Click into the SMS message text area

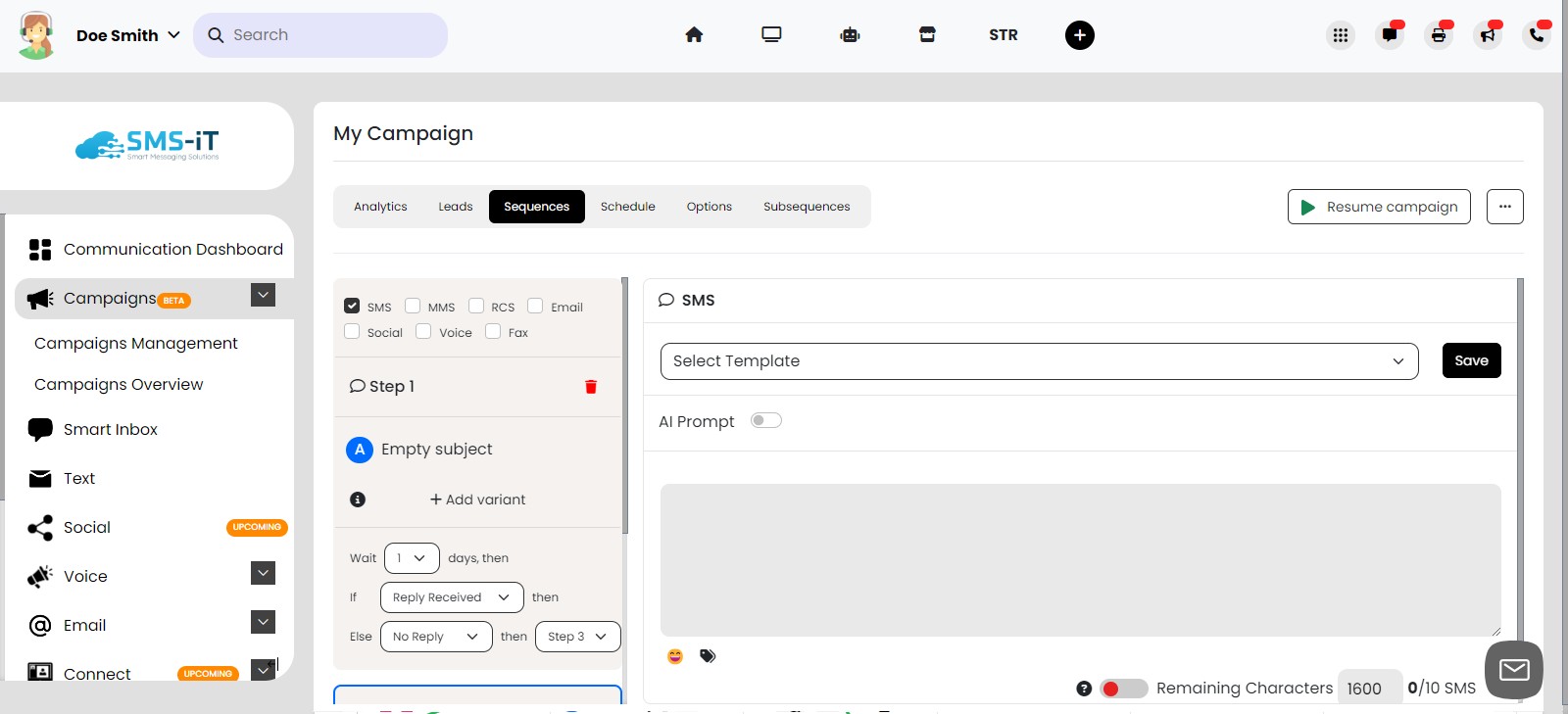click(1080, 559)
